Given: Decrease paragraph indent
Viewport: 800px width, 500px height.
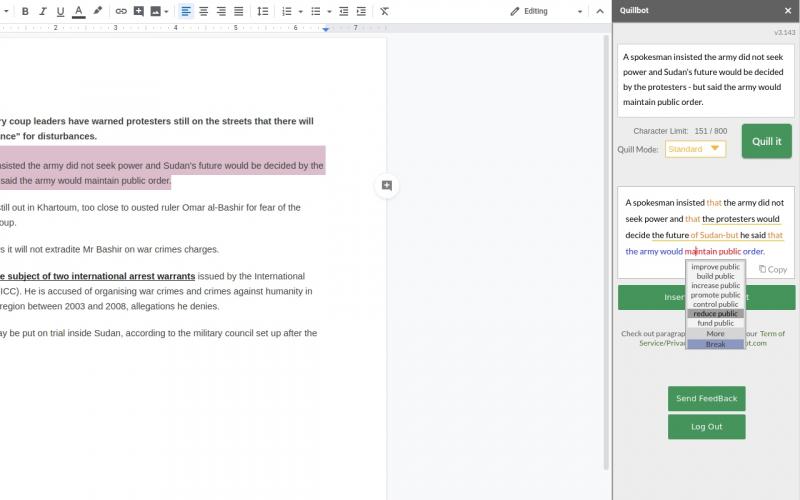Looking at the screenshot, I should [343, 11].
